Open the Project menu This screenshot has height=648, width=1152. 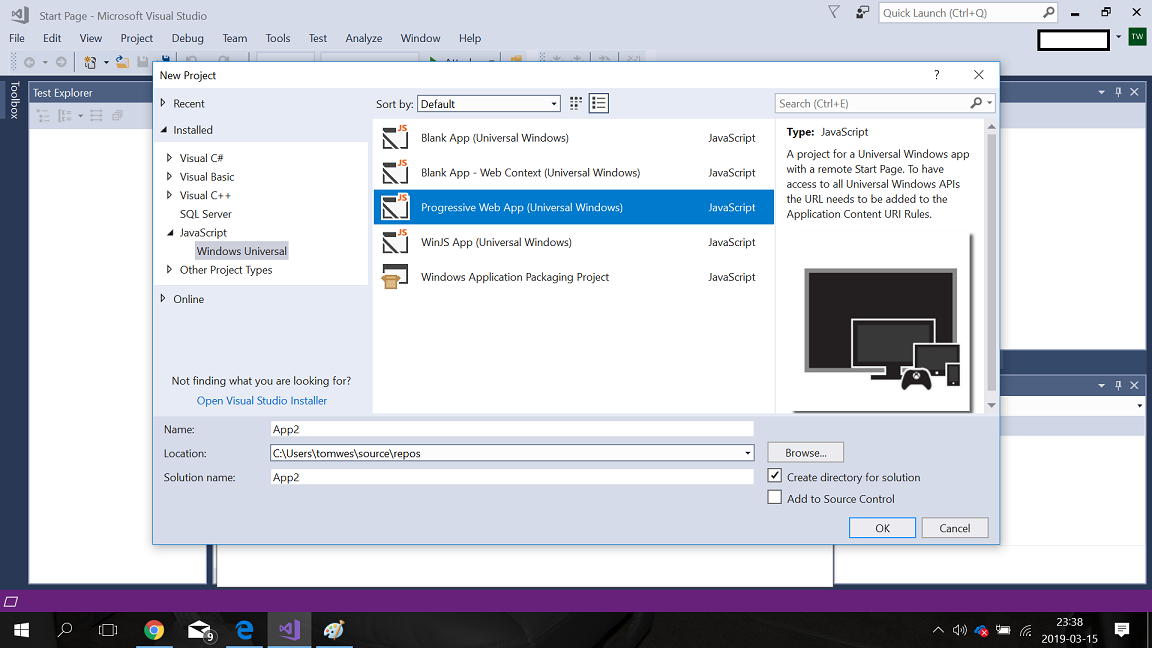[137, 38]
